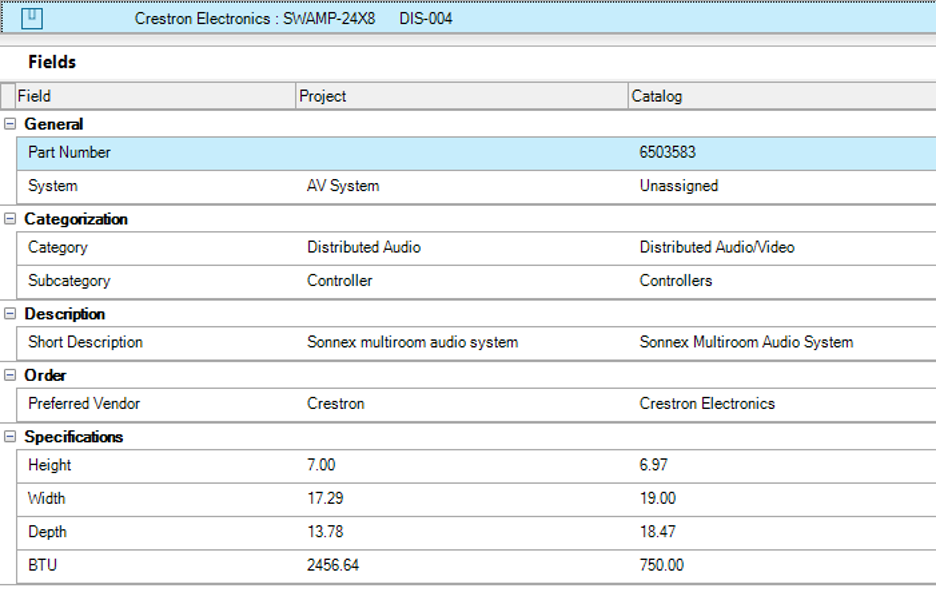
Task: Click the Distributed Audio/Video catalog value
Action: point(717,248)
